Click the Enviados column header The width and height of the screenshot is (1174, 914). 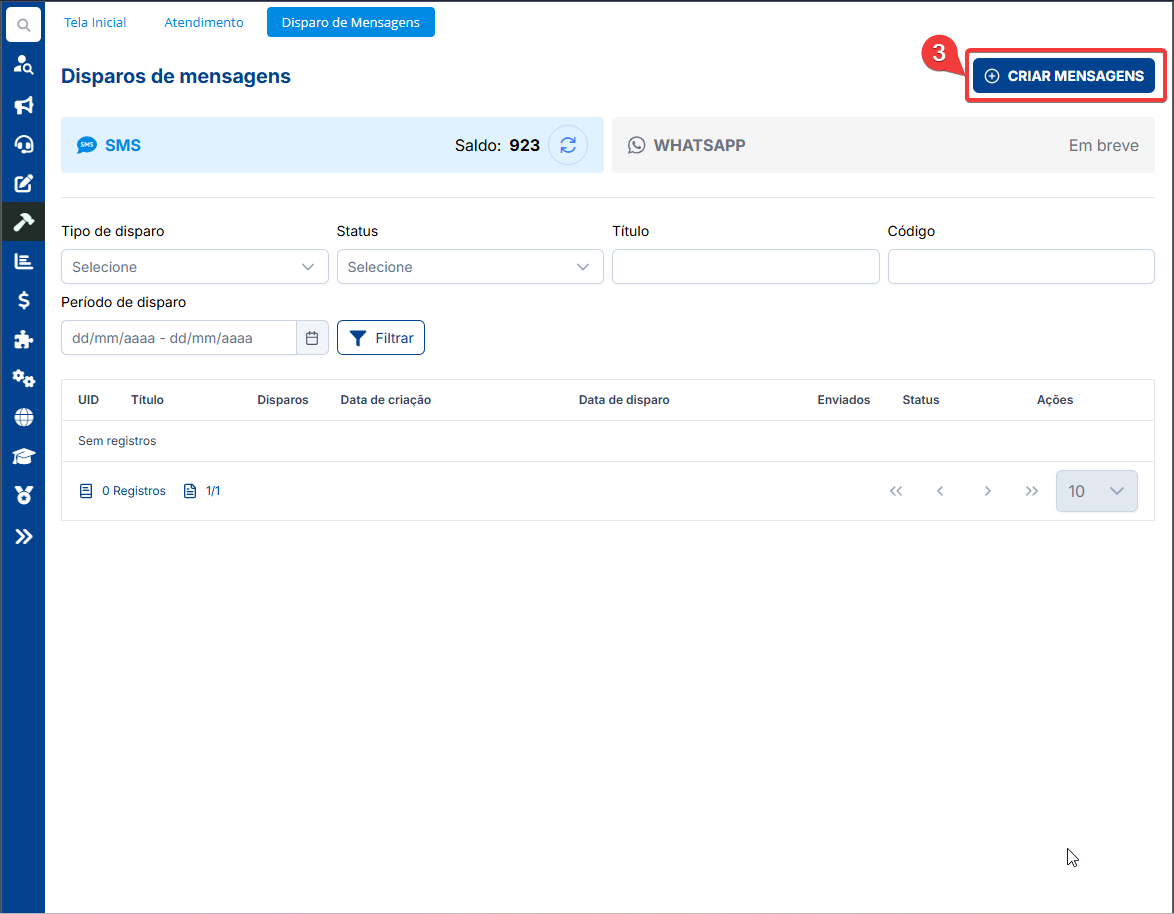point(844,400)
